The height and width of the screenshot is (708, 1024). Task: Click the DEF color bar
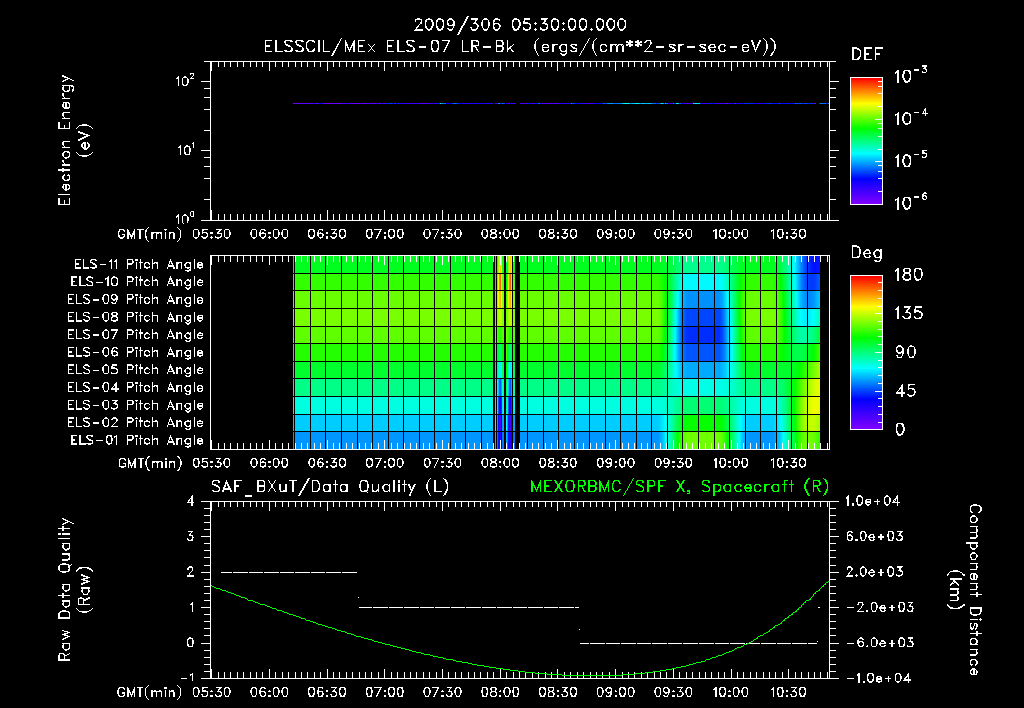click(x=866, y=141)
